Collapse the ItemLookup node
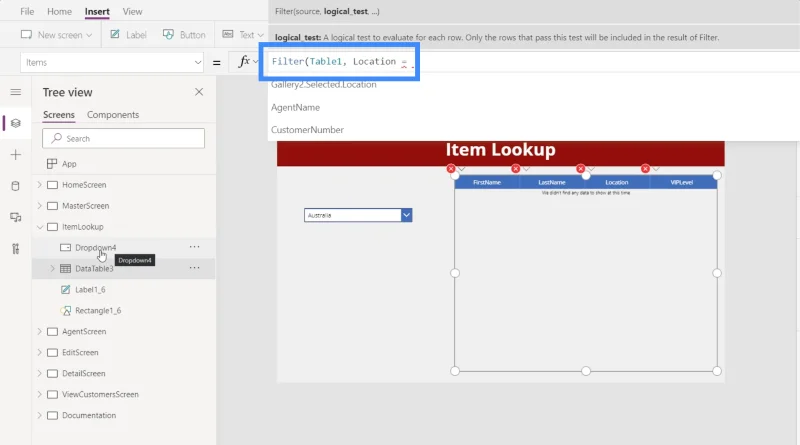The image size is (800, 445). tap(40, 227)
